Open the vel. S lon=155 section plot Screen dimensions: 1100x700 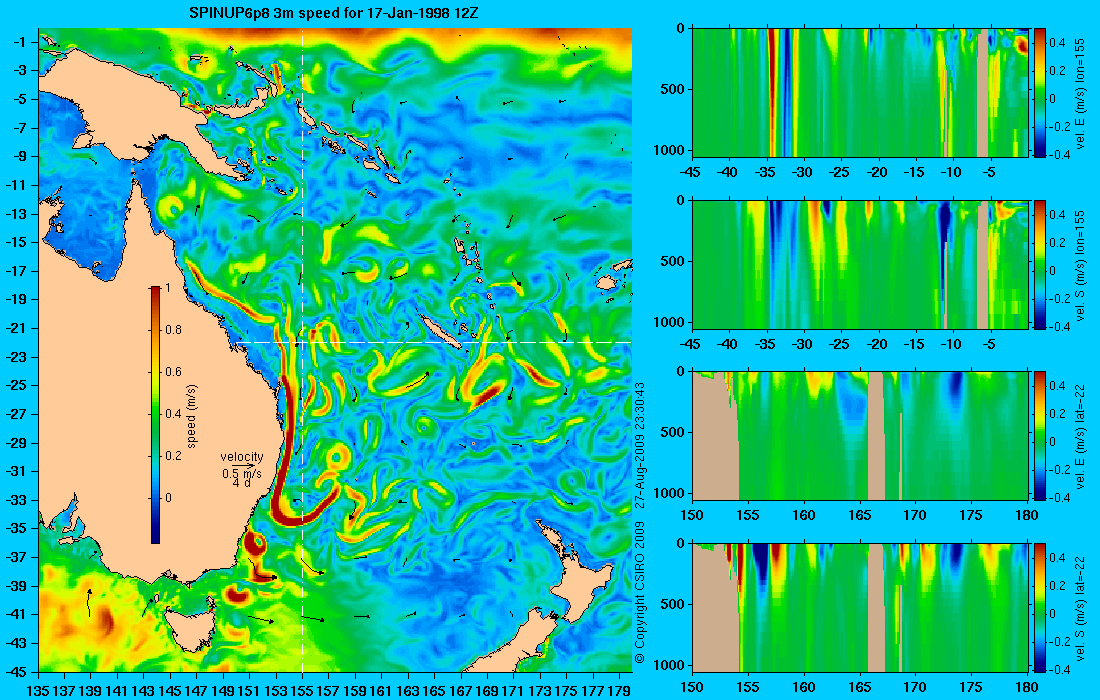pos(860,264)
